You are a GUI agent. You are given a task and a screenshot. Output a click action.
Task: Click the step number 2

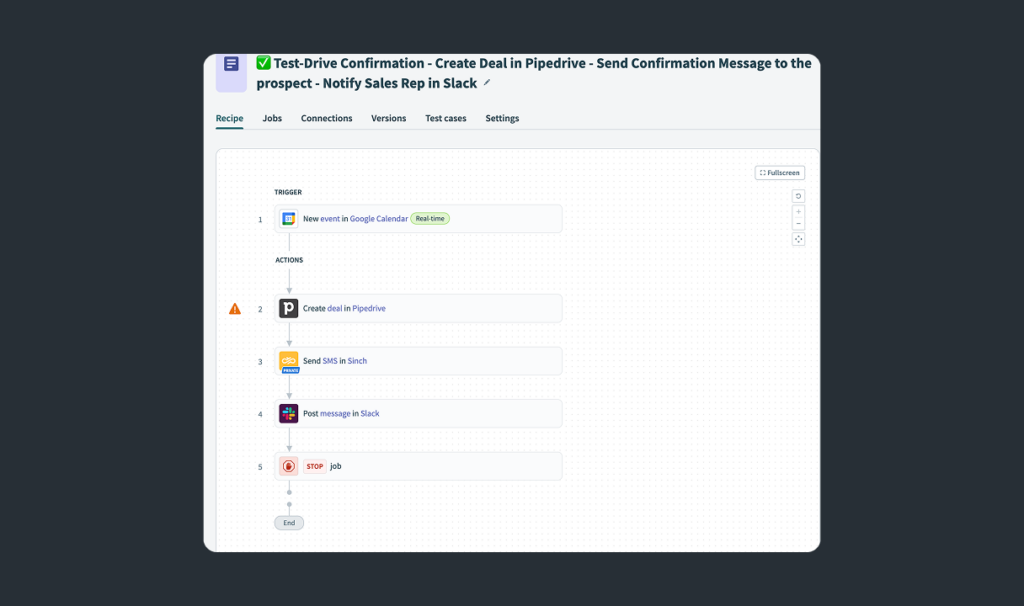[x=260, y=309]
